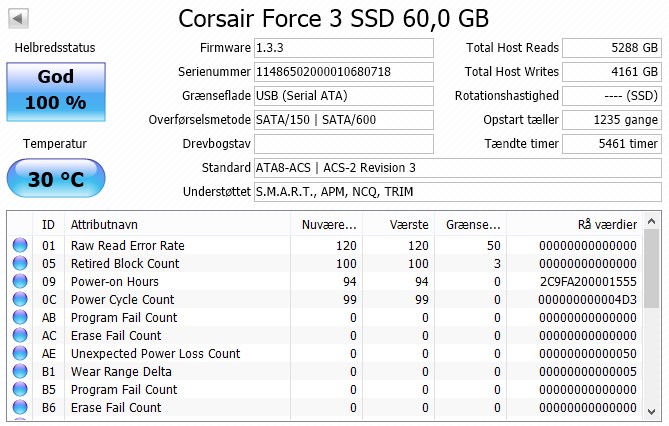The width and height of the screenshot is (669, 426).
Task: Click the empty Drevbogstav field
Action: (344, 144)
